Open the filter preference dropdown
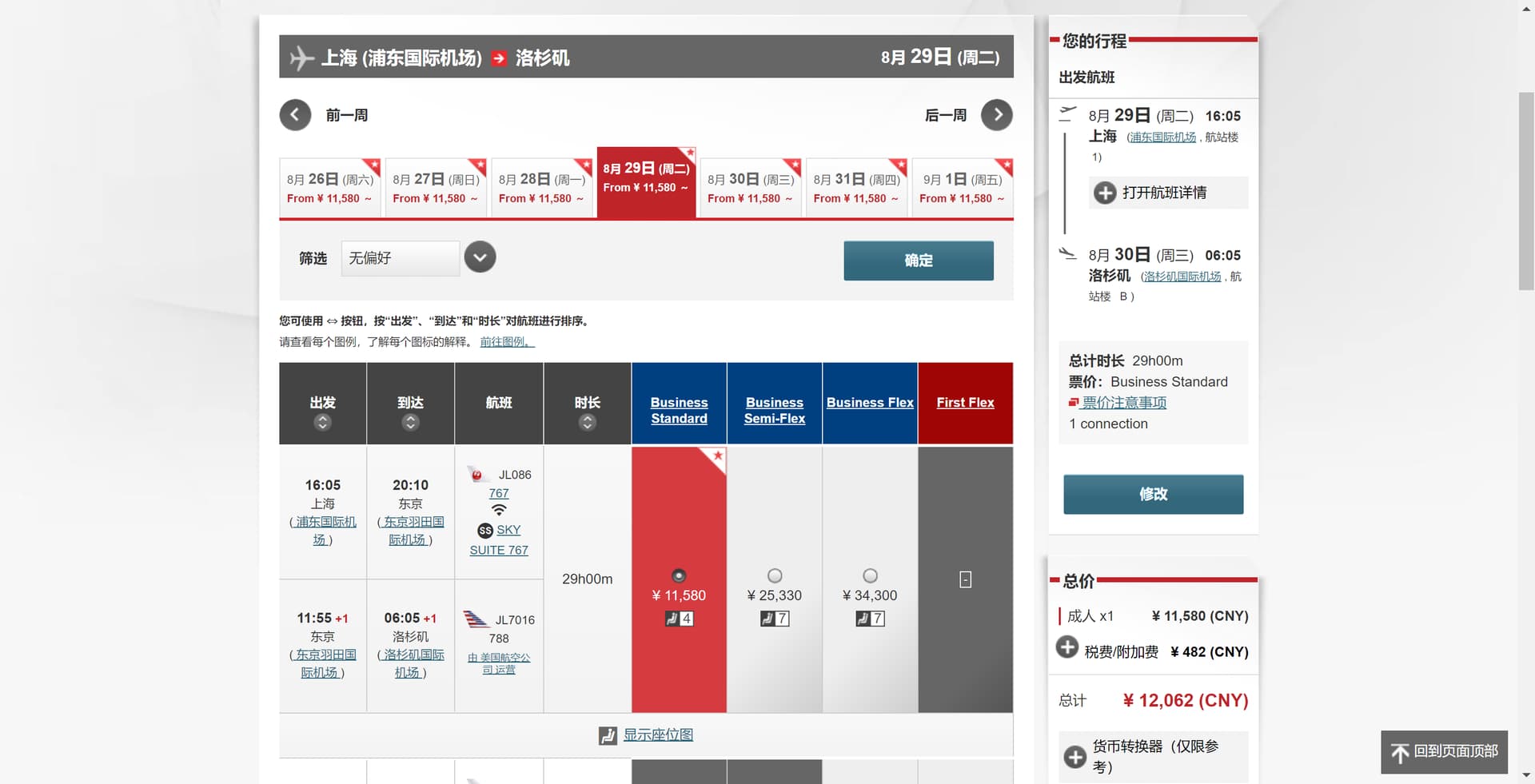 480,257
